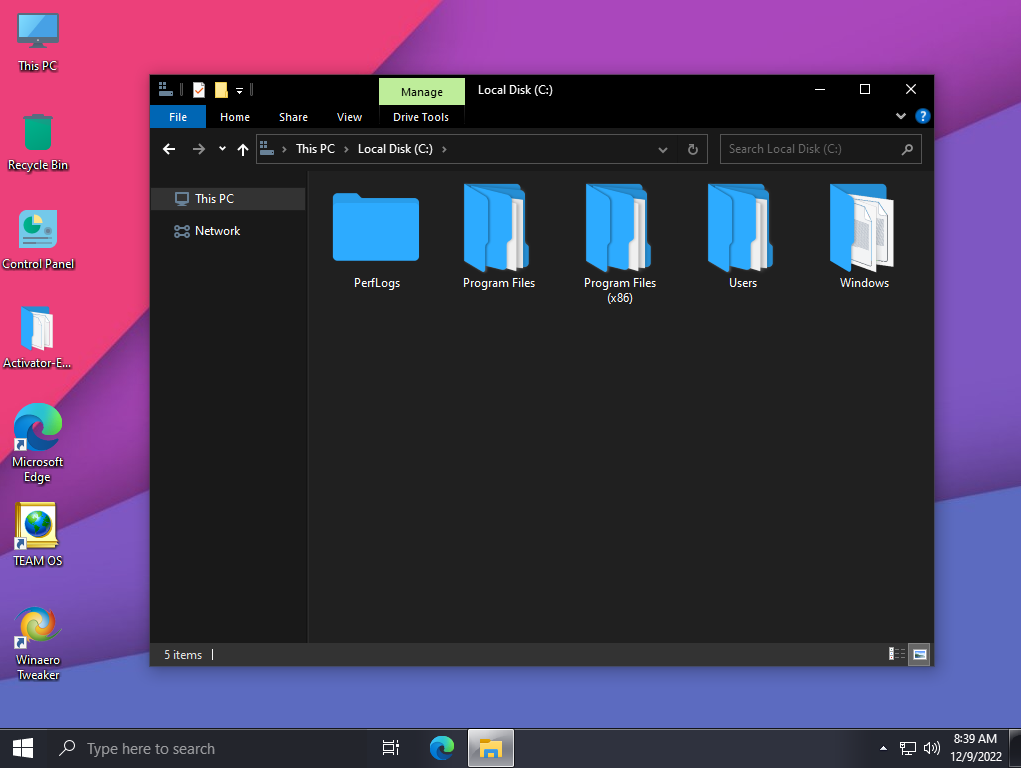Switch to large icons view in the status bar
Viewport: 1021px width, 768px height.
coord(919,654)
